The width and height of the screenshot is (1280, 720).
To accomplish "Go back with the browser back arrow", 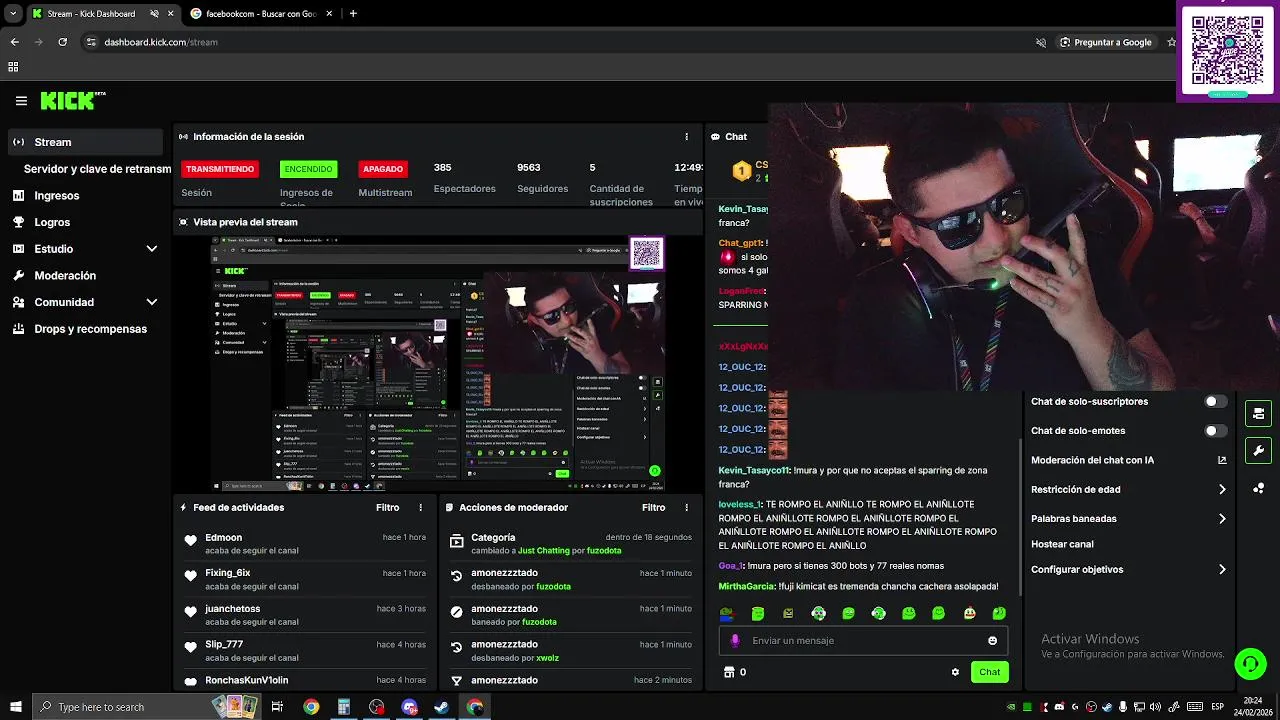I will 14,42.
